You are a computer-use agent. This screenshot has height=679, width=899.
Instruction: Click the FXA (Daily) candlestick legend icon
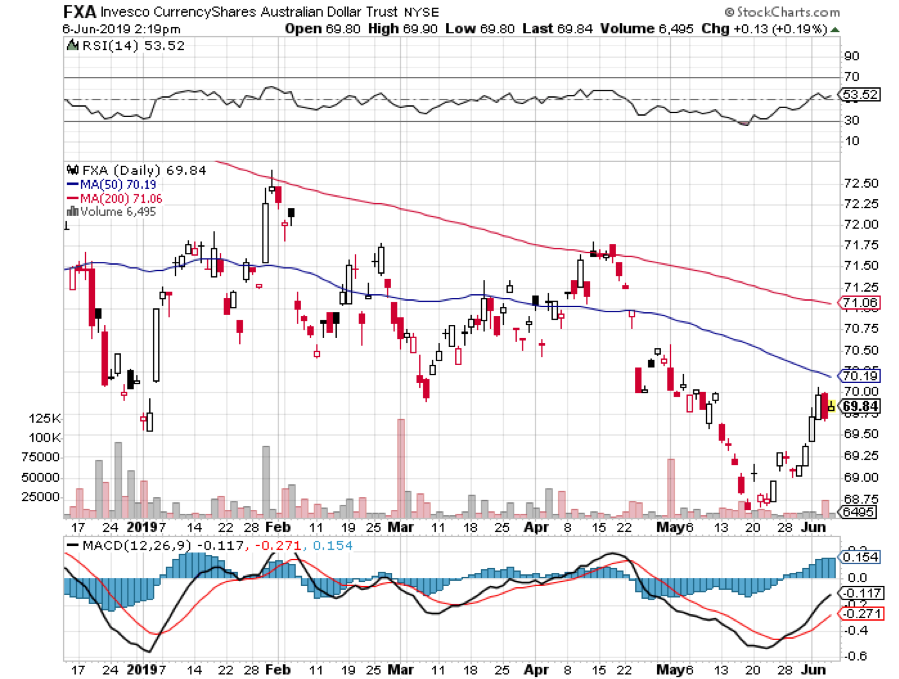(73, 170)
